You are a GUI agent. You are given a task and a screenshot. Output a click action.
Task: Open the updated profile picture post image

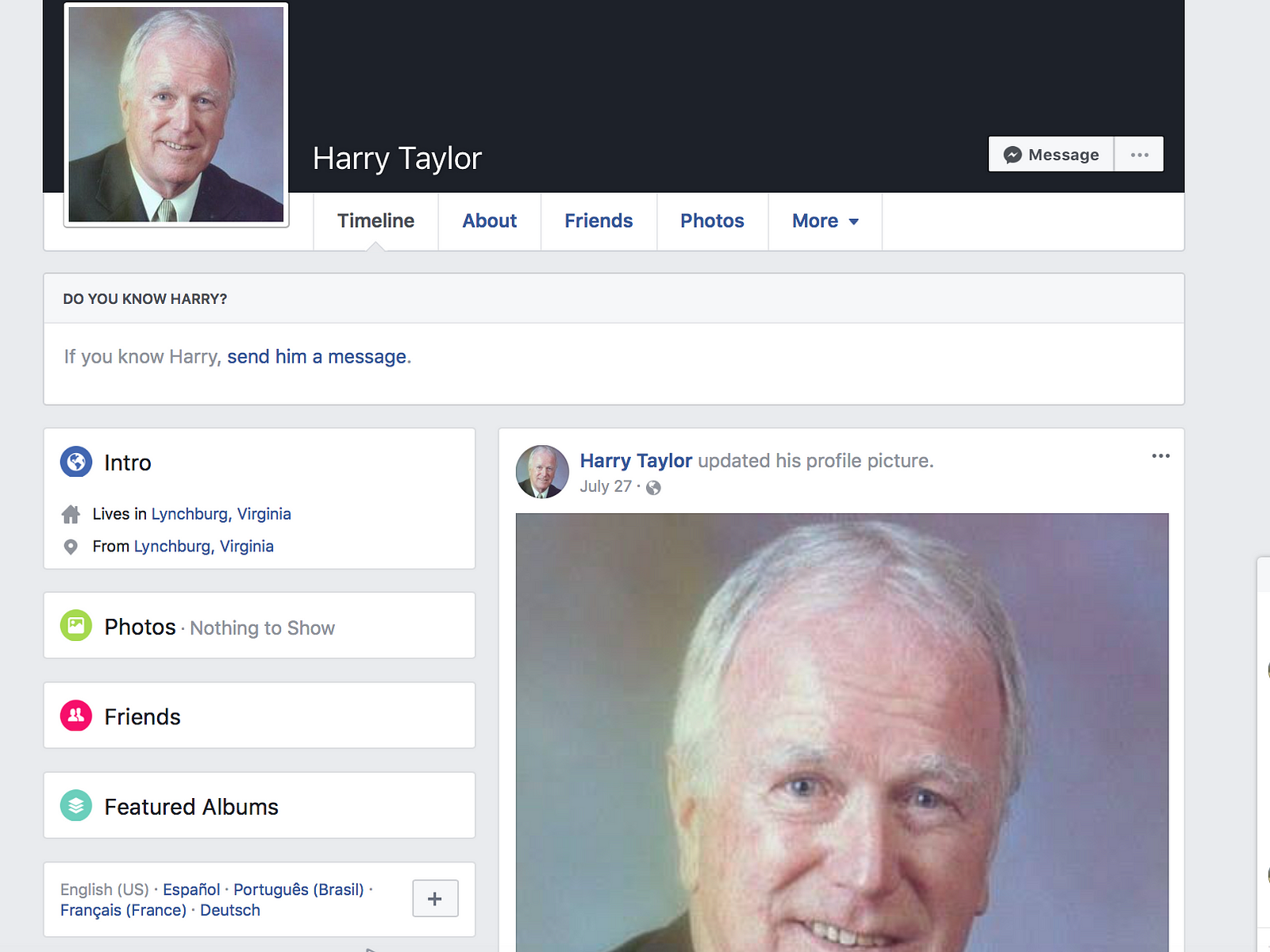842,732
